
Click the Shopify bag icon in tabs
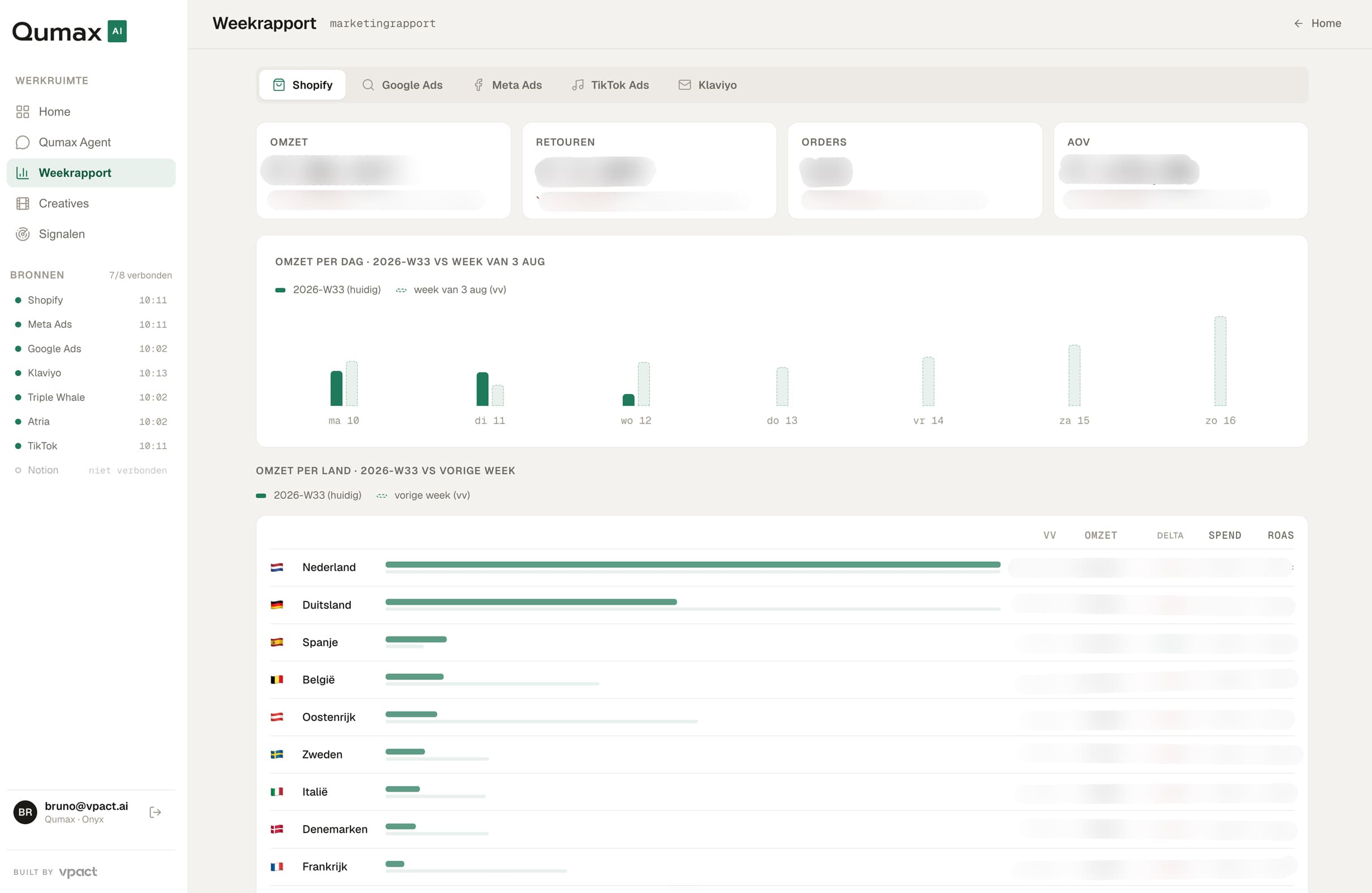point(278,85)
